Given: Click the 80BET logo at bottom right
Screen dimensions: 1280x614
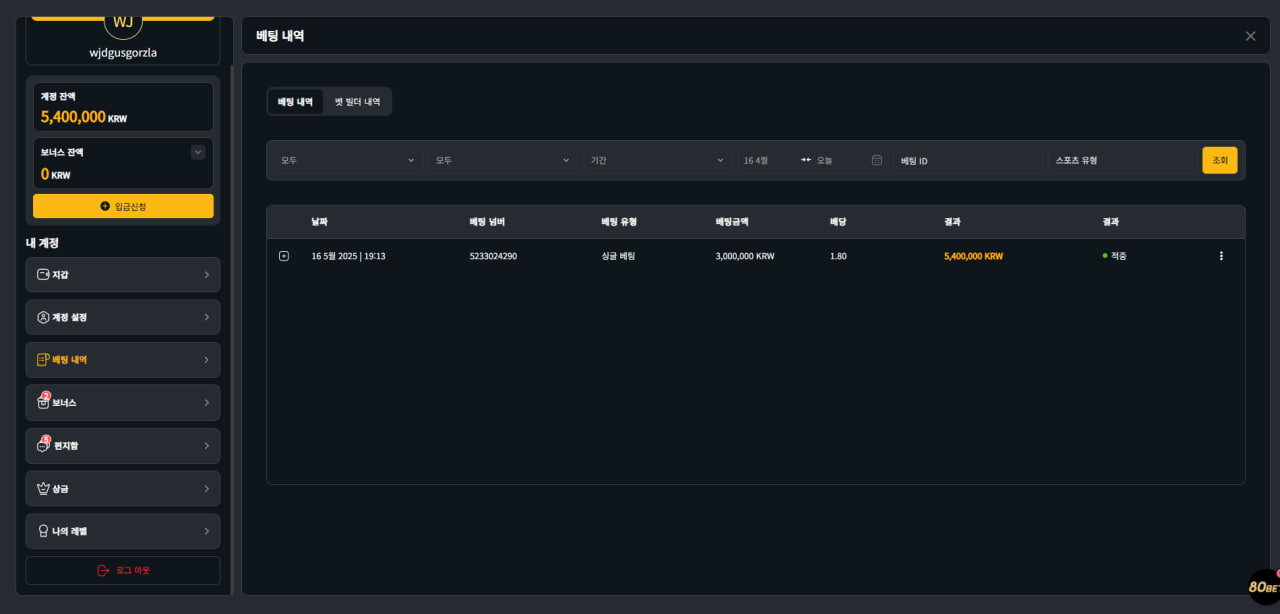Looking at the screenshot, I should [1262, 587].
